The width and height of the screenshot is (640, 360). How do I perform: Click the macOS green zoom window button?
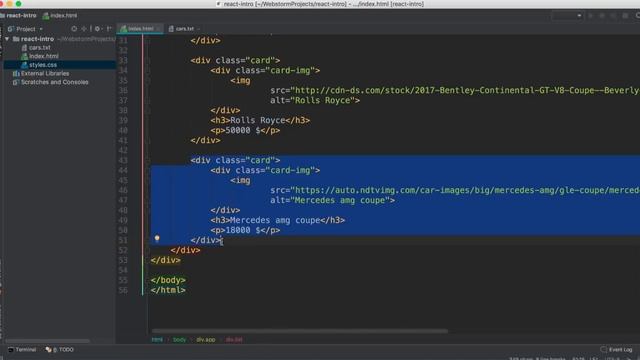coord(18,4)
